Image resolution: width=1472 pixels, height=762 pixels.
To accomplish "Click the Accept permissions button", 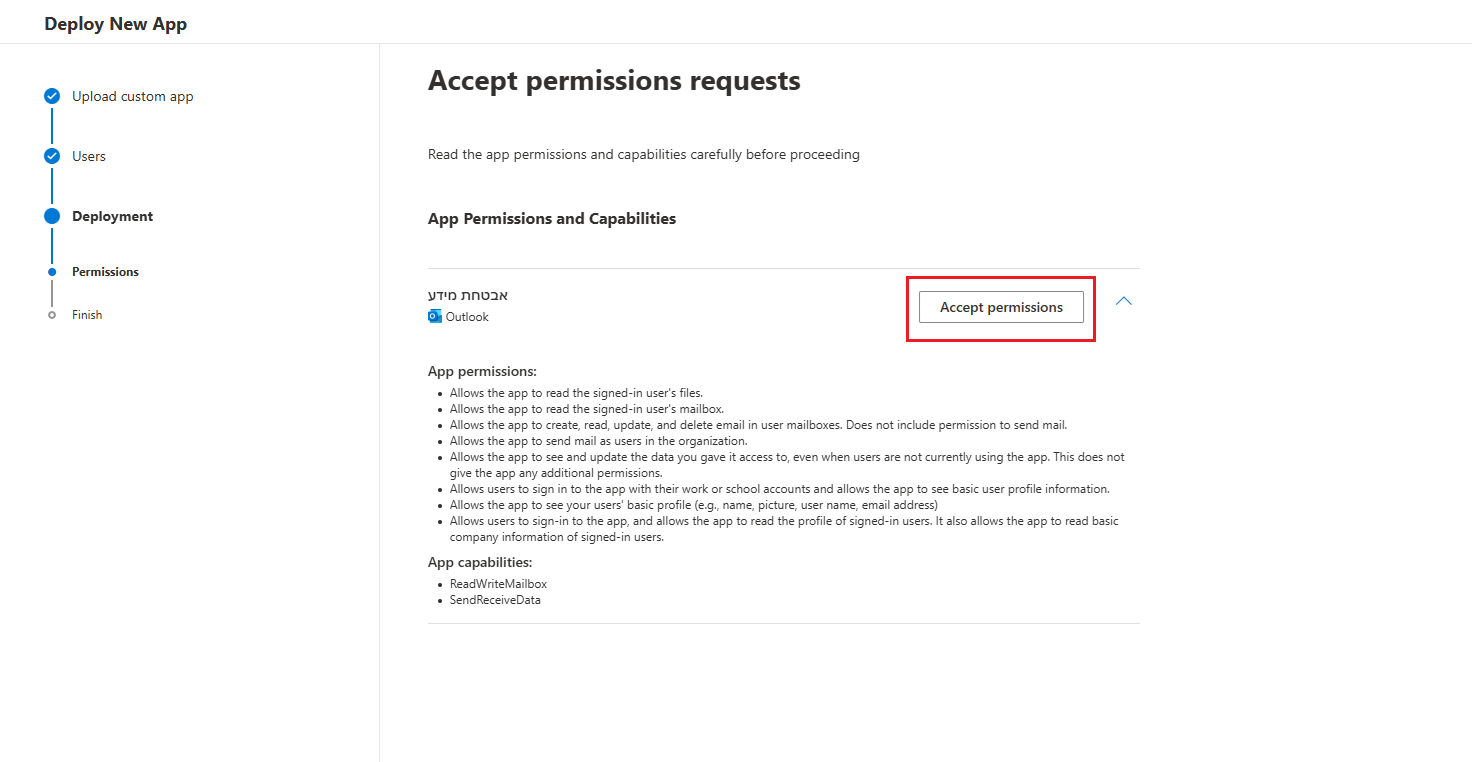I will [1001, 307].
